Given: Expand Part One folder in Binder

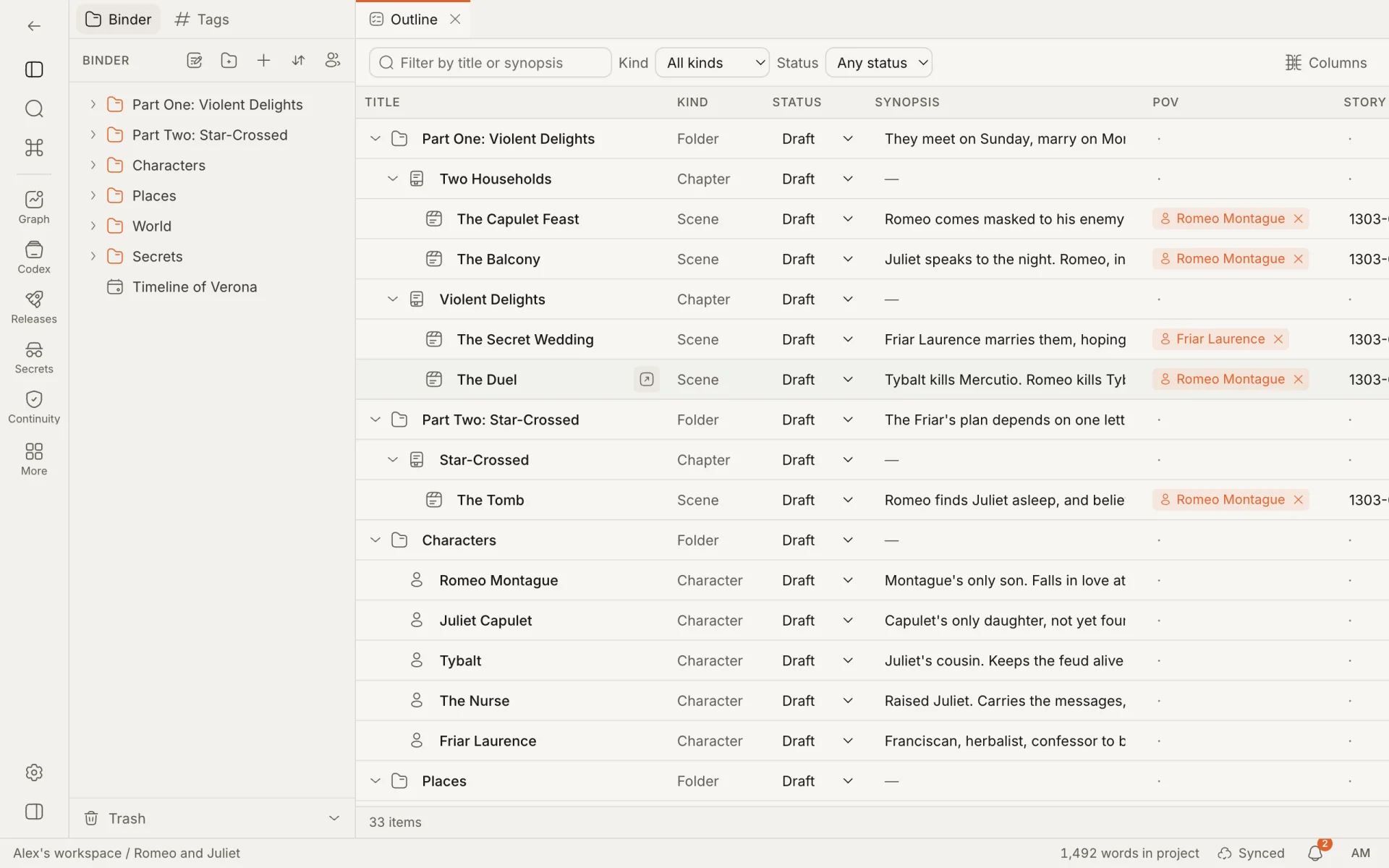Looking at the screenshot, I should (93, 104).
